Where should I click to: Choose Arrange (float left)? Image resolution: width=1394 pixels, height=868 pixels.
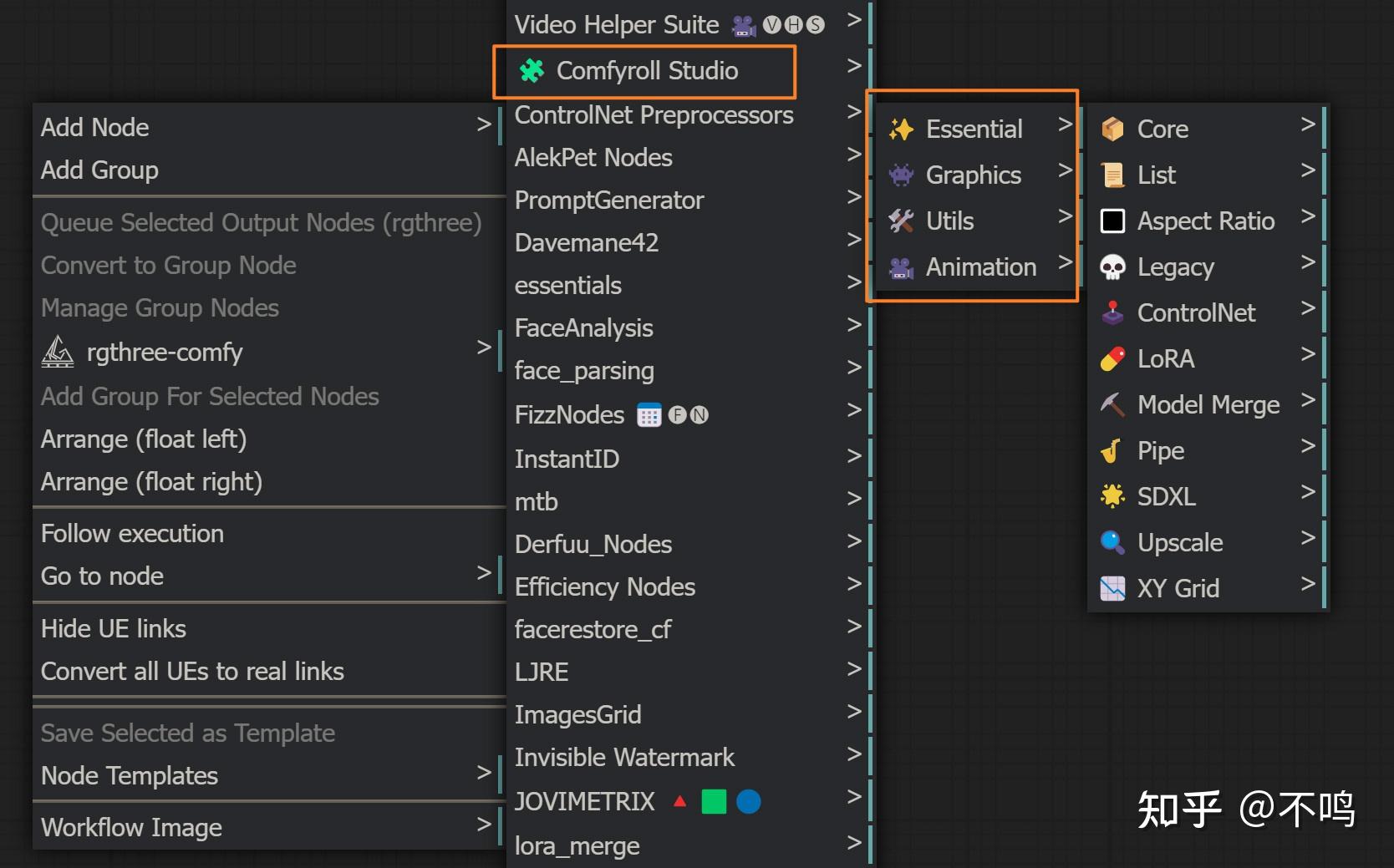(x=144, y=439)
